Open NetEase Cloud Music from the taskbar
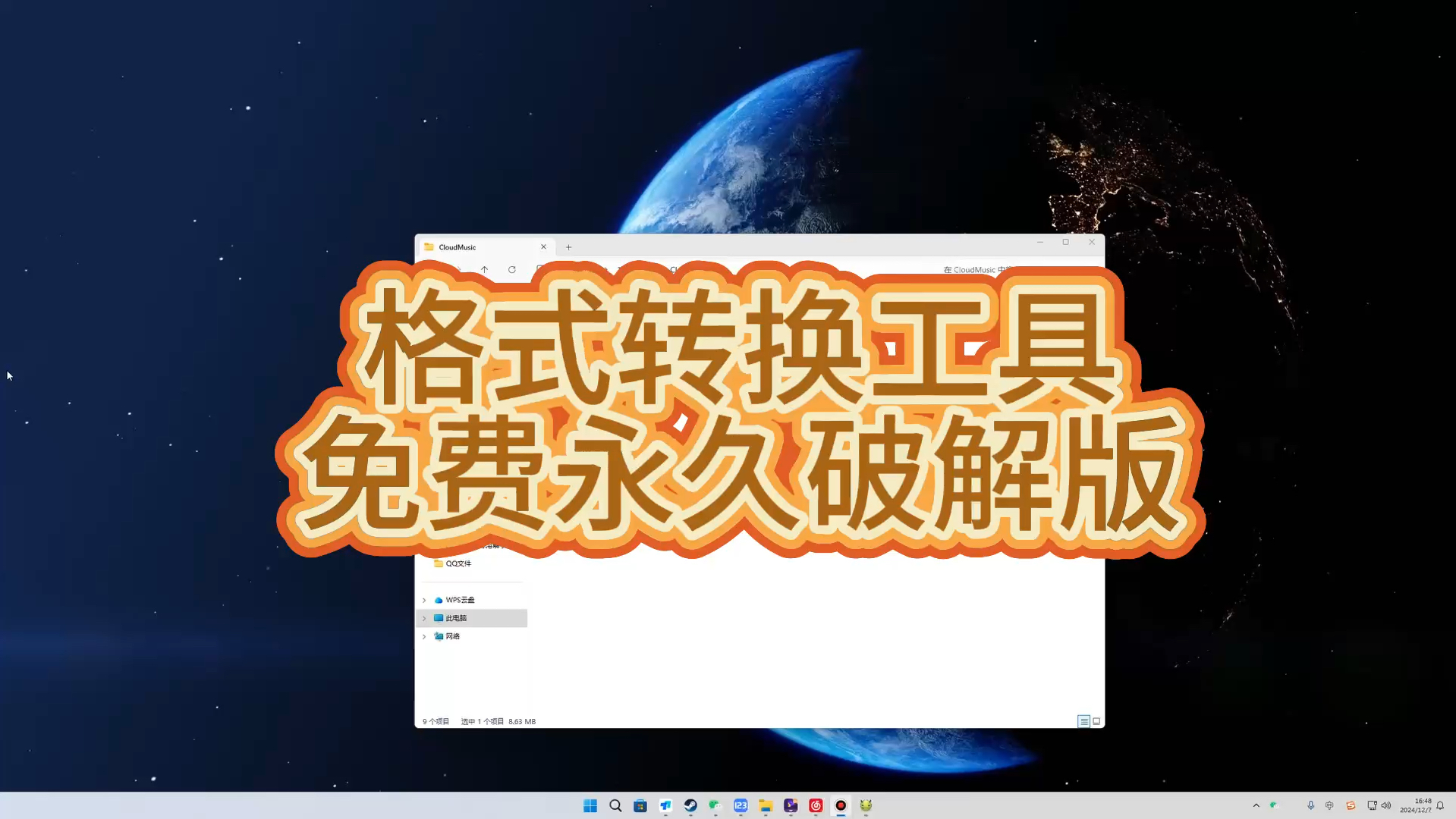The height and width of the screenshot is (819, 1456). [x=815, y=805]
